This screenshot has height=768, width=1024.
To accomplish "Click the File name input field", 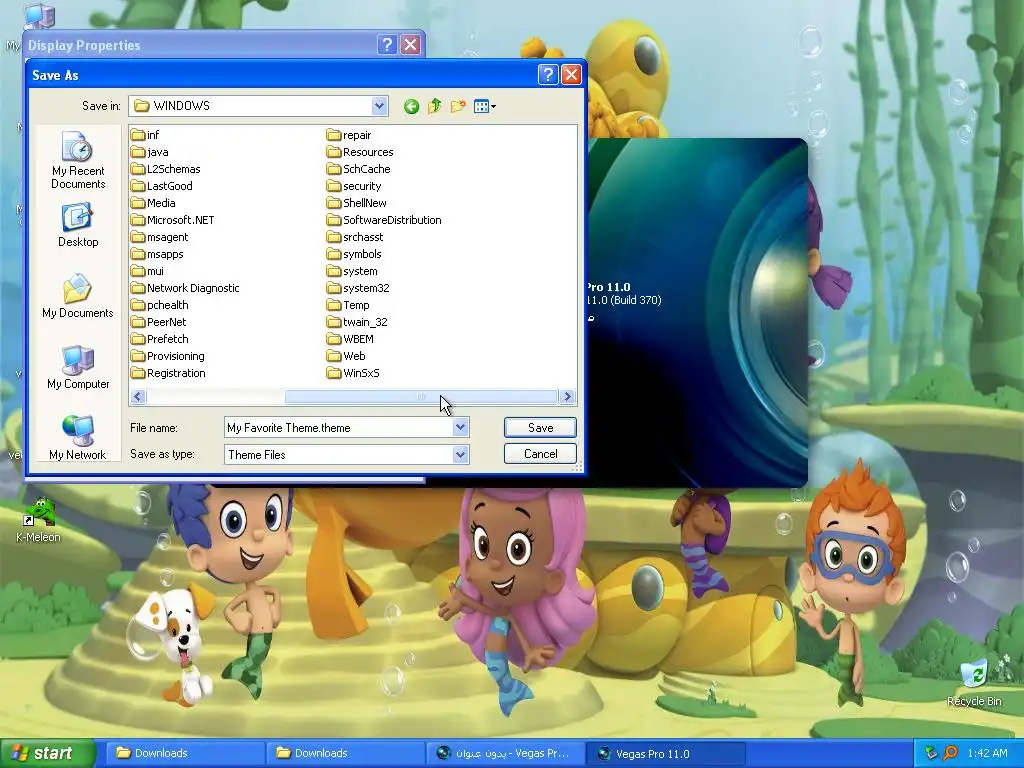I will pos(338,427).
